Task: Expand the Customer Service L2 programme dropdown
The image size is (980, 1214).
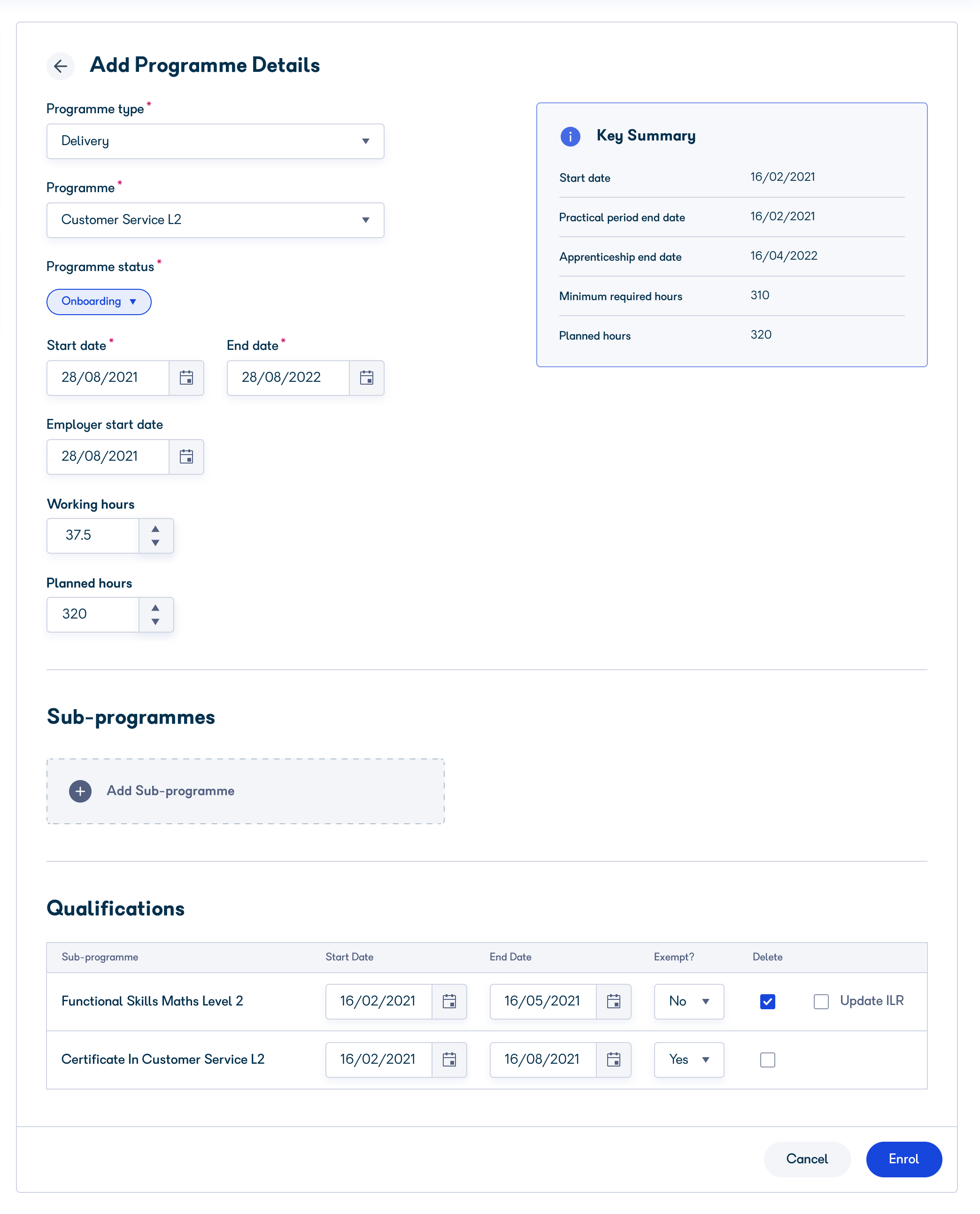Action: tap(215, 220)
